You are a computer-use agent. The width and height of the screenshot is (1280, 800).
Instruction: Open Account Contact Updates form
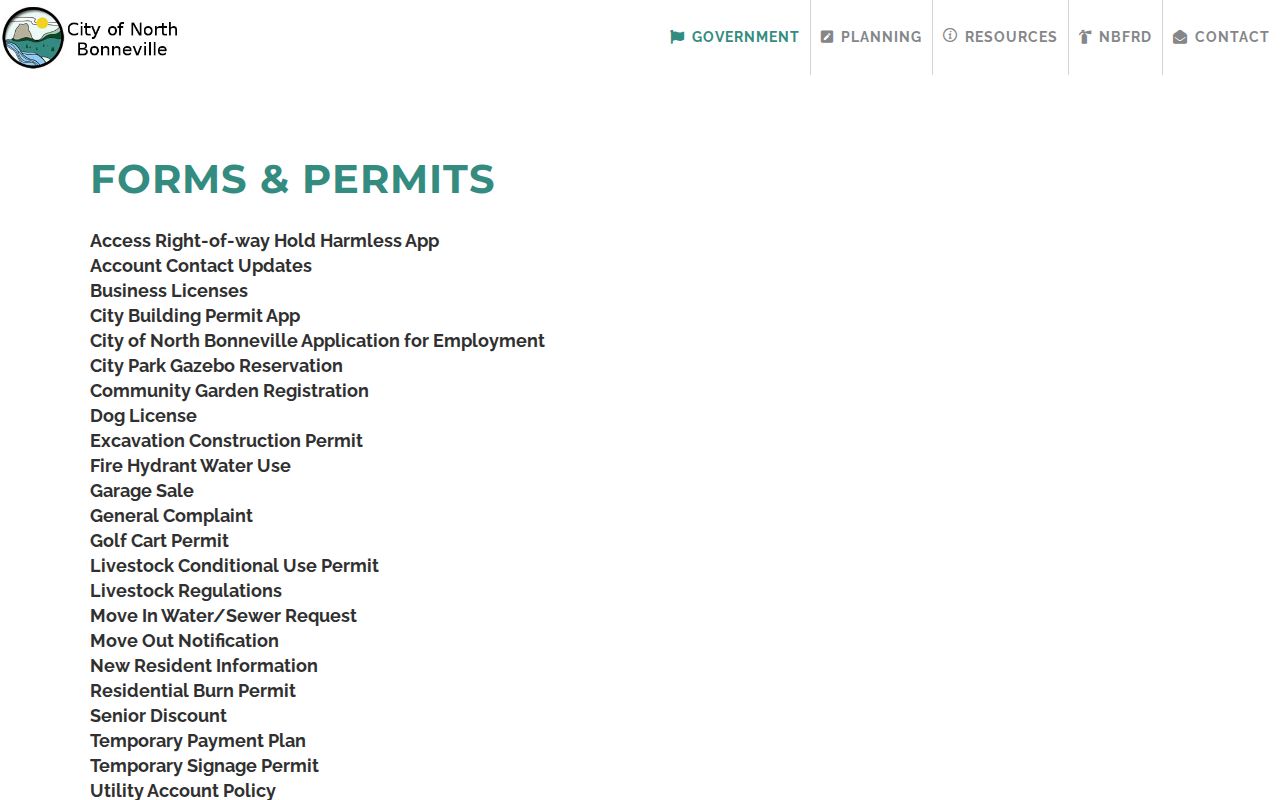click(x=201, y=266)
